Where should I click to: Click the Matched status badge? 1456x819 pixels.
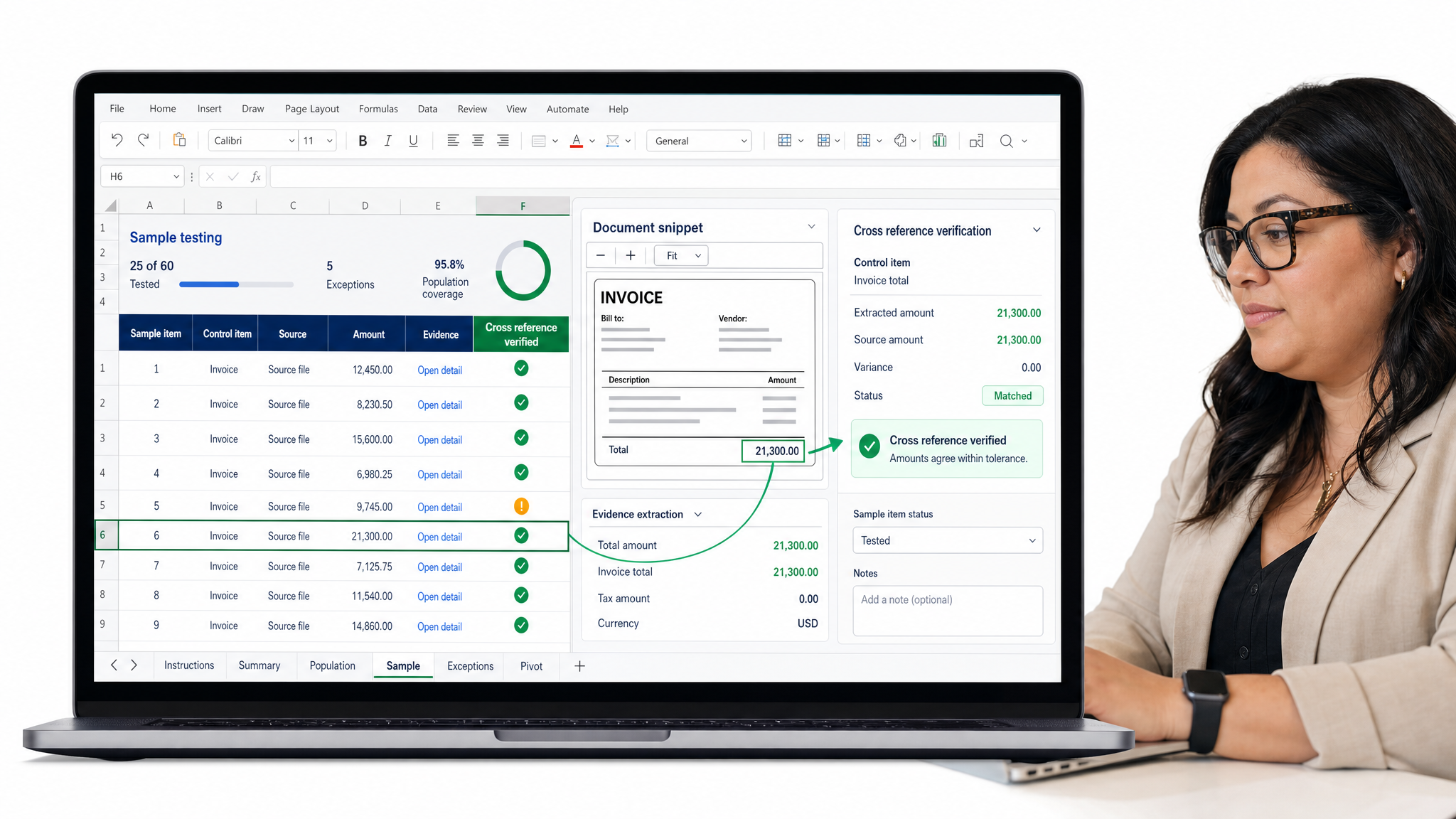click(1012, 396)
